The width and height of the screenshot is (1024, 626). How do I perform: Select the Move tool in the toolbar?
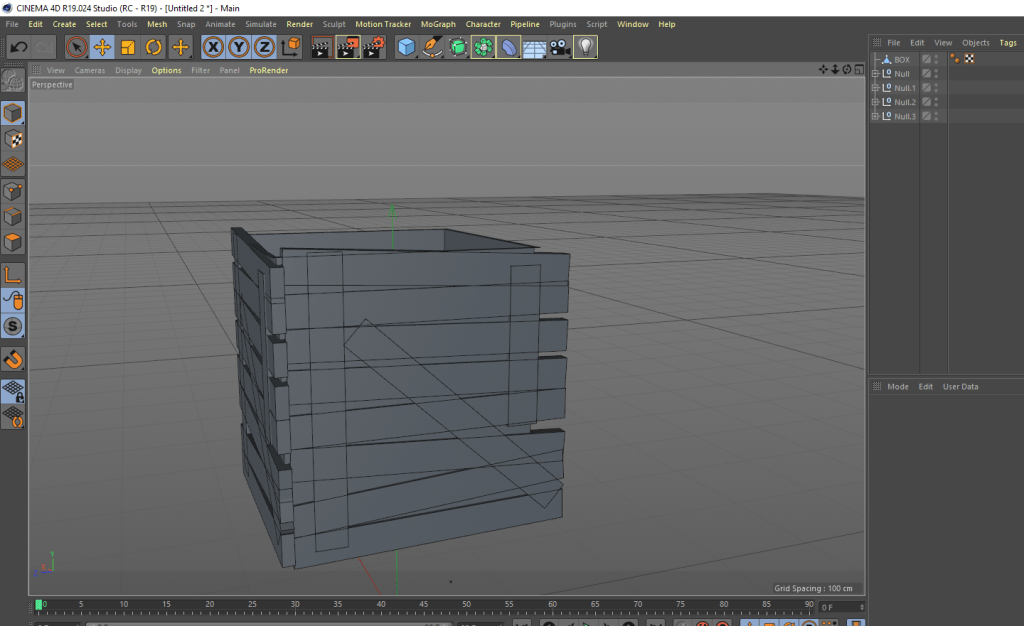[102, 47]
